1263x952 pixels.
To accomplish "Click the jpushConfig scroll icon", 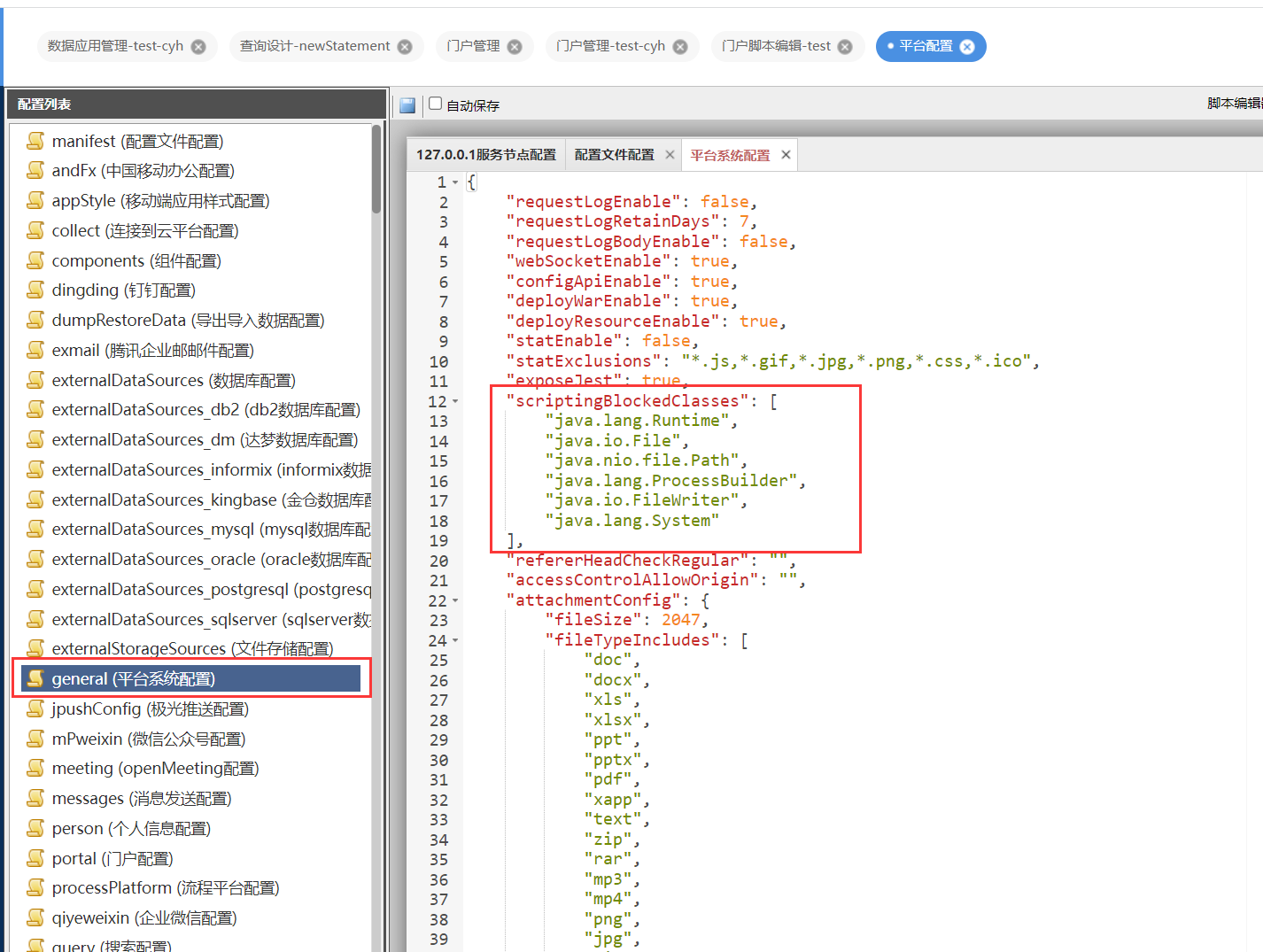I will pos(35,708).
